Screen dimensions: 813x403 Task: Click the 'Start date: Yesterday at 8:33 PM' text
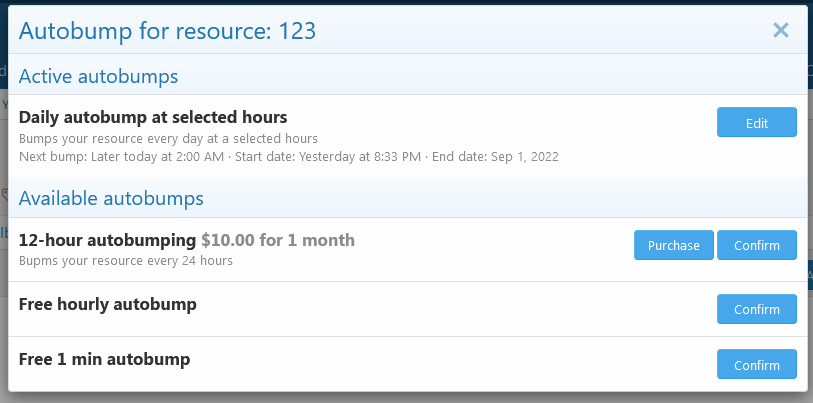coord(328,157)
